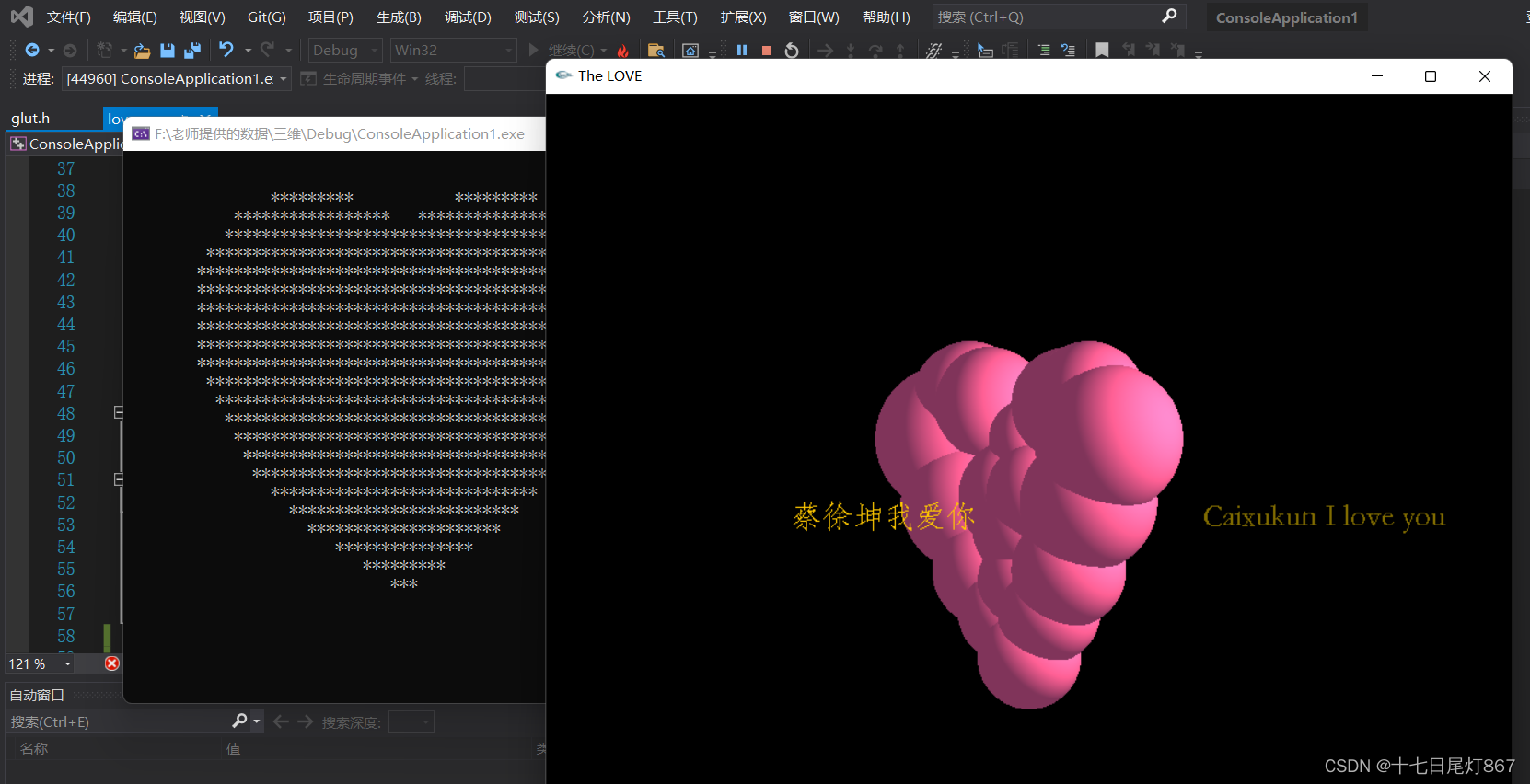Toggle a bookmark on current line
Viewport: 1530px width, 784px height.
[x=1102, y=50]
